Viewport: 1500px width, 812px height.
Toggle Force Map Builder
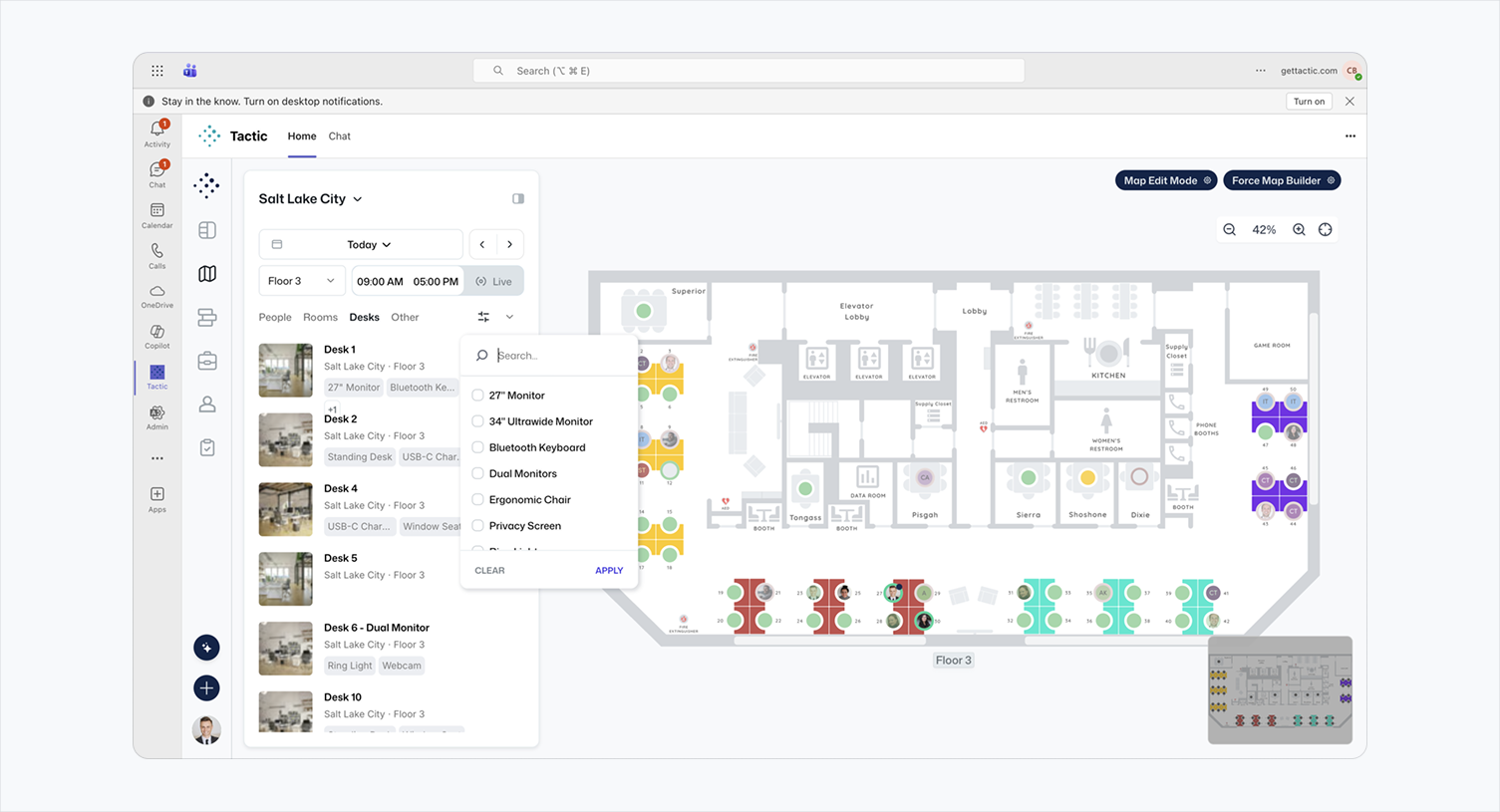point(1282,180)
